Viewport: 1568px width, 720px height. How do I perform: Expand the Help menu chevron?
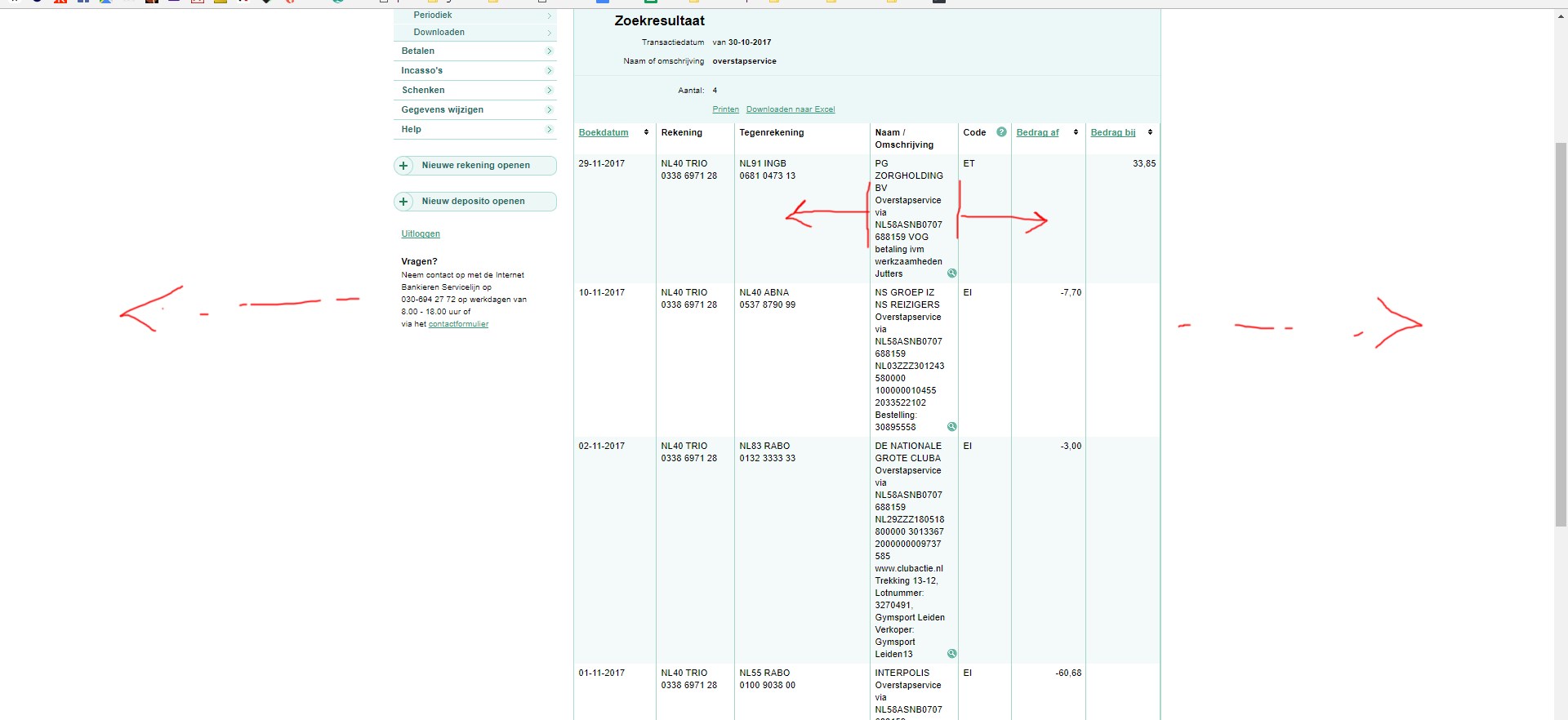[x=549, y=130]
